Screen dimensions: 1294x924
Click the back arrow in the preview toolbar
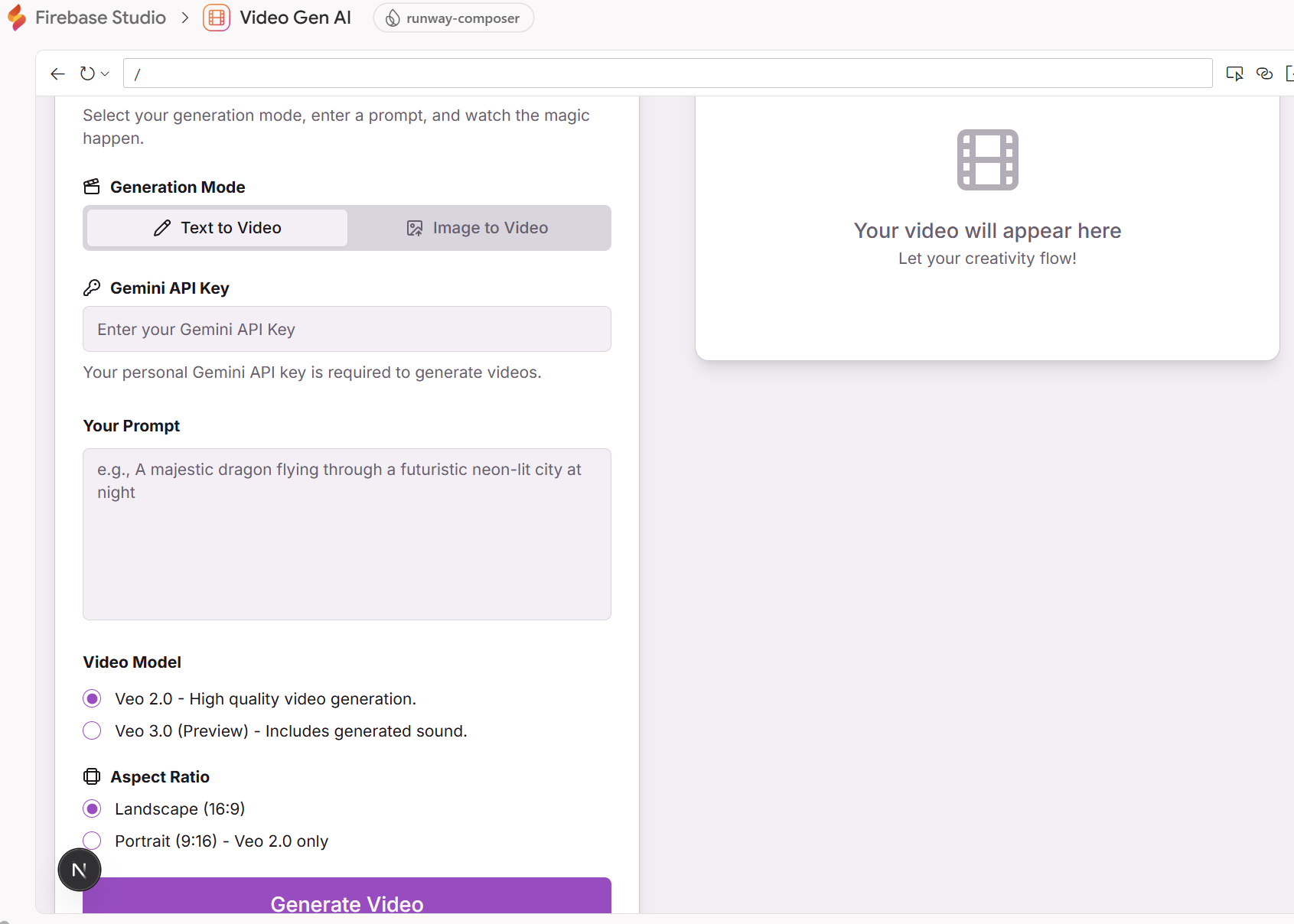(57, 73)
